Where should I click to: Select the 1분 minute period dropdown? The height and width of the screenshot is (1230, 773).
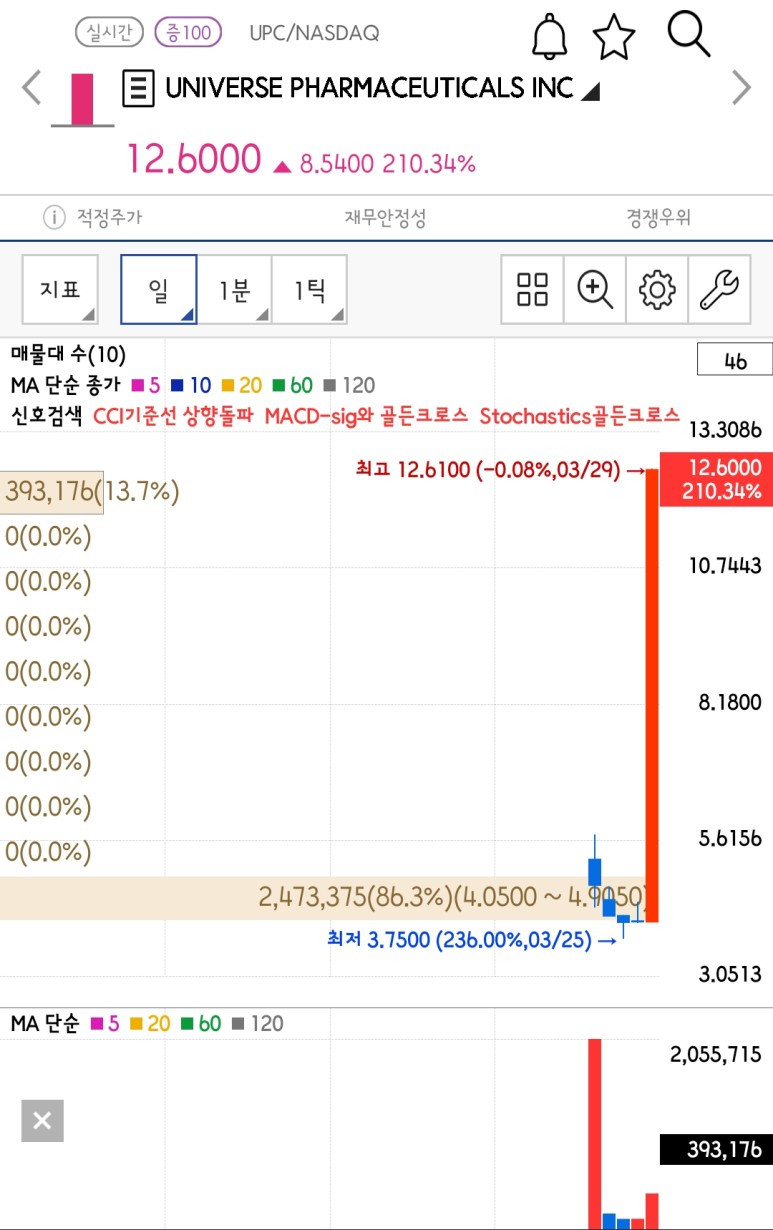tap(234, 289)
